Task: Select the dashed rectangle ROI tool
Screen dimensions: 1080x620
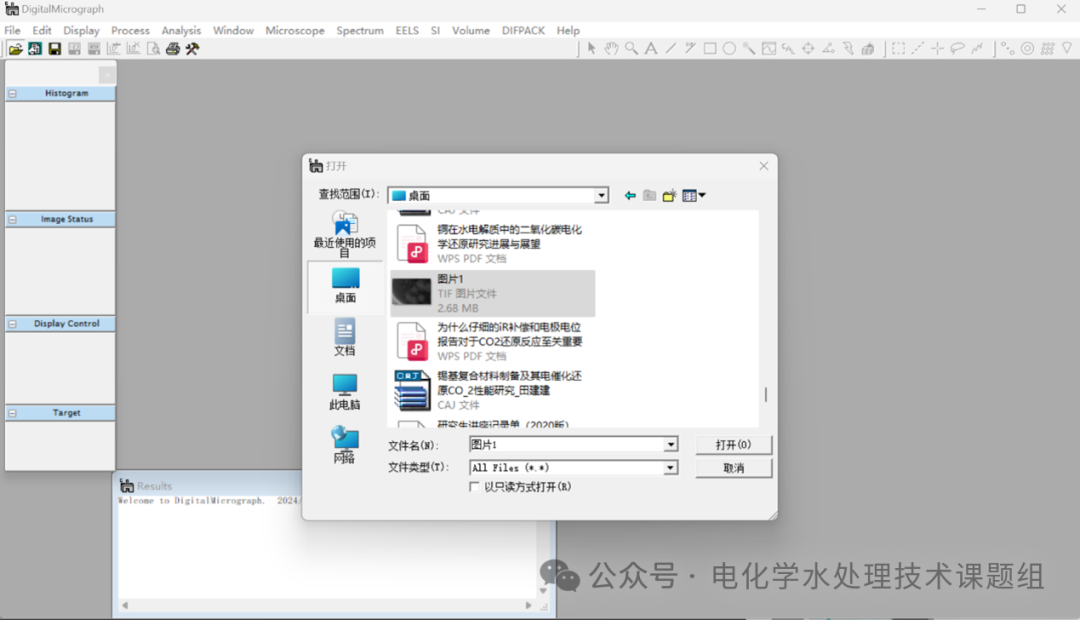Action: click(x=899, y=48)
